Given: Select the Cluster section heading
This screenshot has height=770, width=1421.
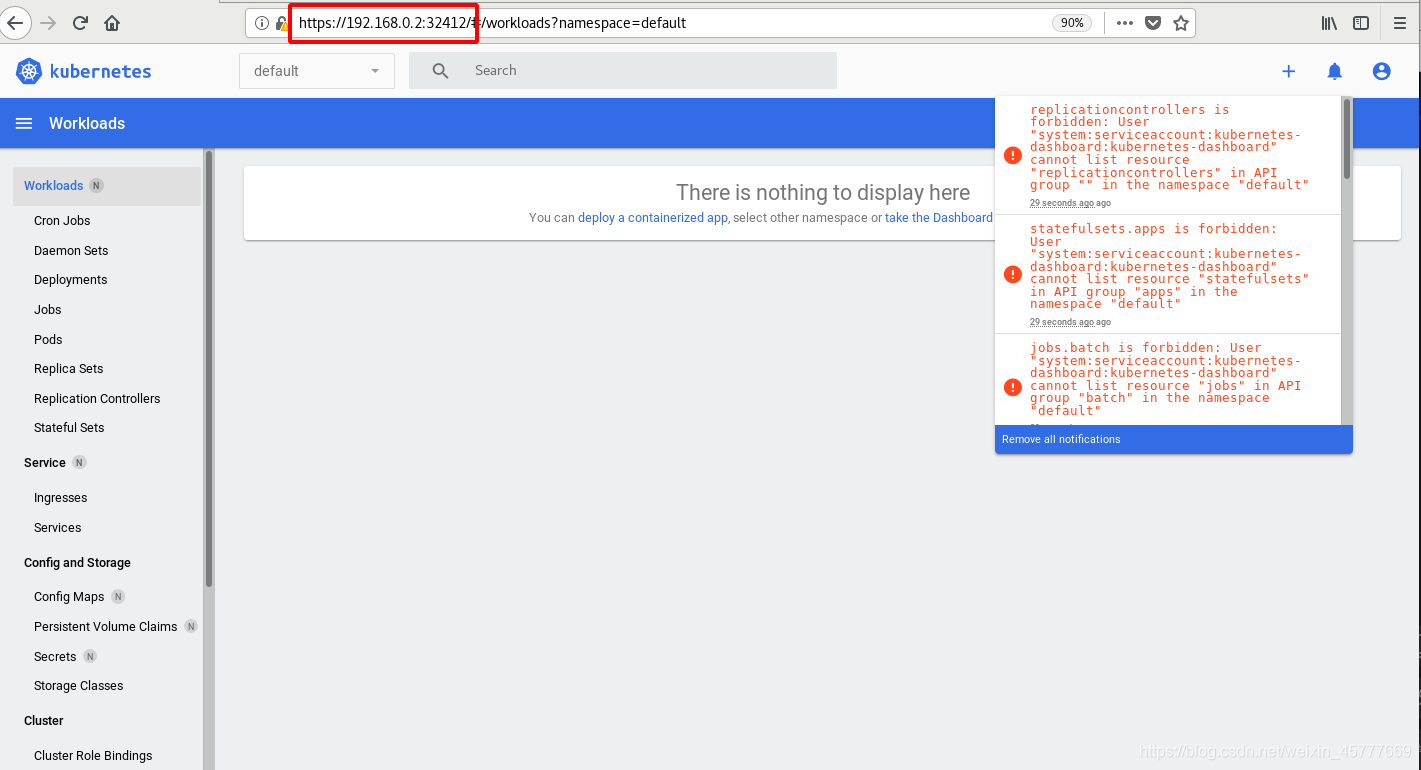Looking at the screenshot, I should 43,721.
